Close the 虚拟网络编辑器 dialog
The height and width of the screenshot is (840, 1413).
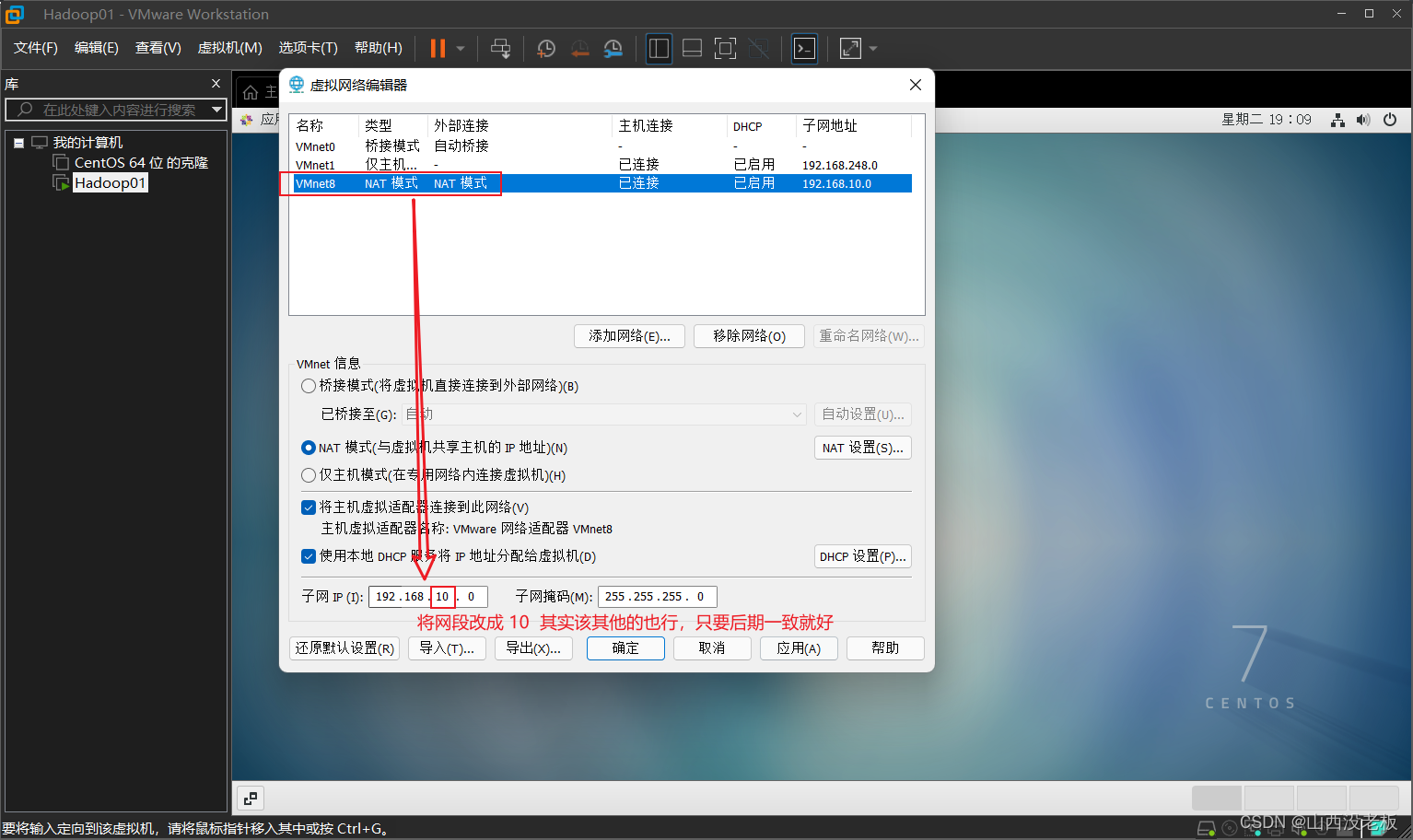[916, 85]
